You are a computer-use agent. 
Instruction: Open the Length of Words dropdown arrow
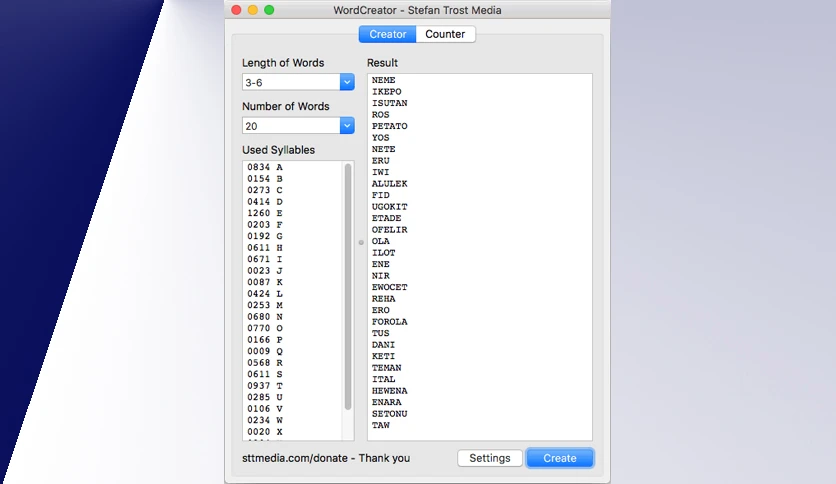347,82
